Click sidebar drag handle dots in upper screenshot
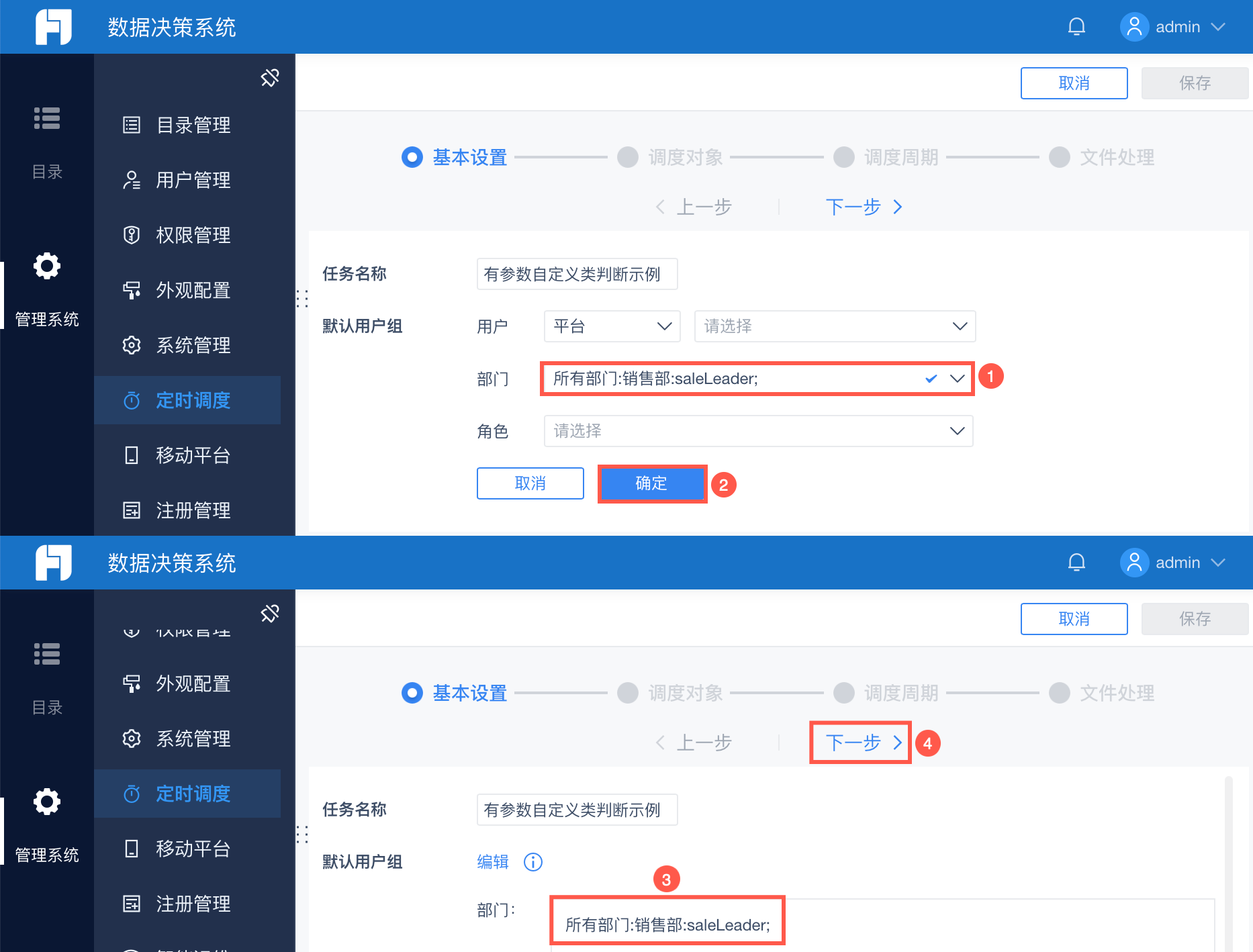Screen dimensions: 1253x952 tap(302, 298)
